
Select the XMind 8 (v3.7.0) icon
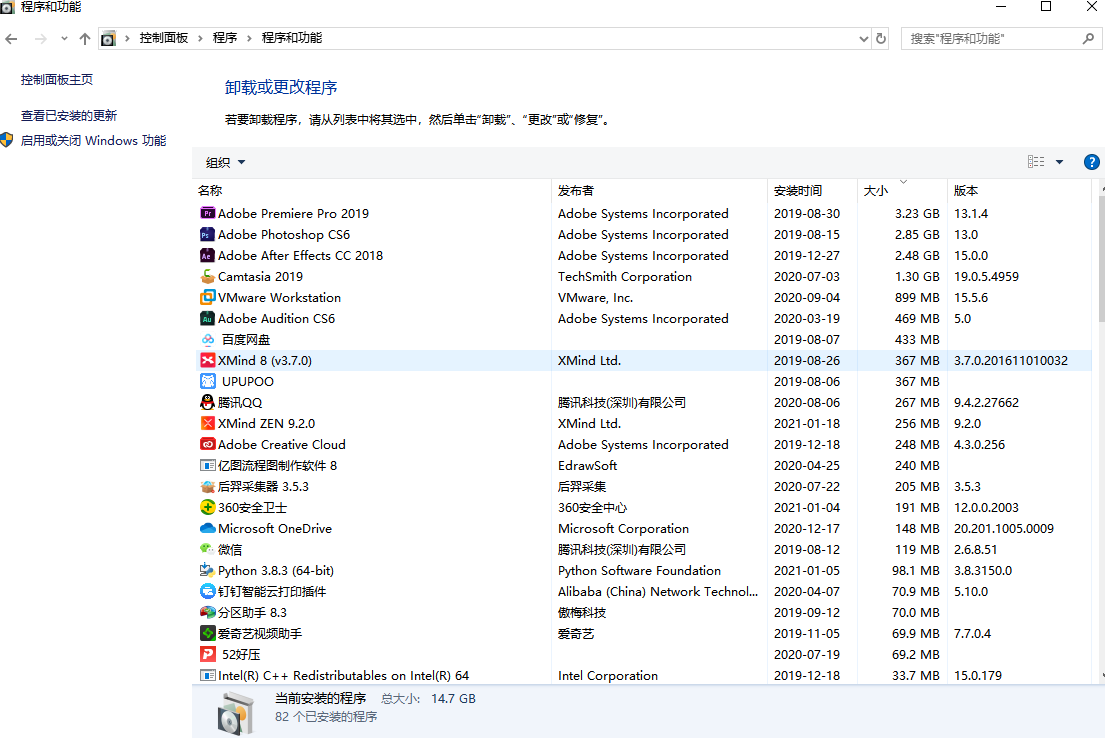[207, 360]
